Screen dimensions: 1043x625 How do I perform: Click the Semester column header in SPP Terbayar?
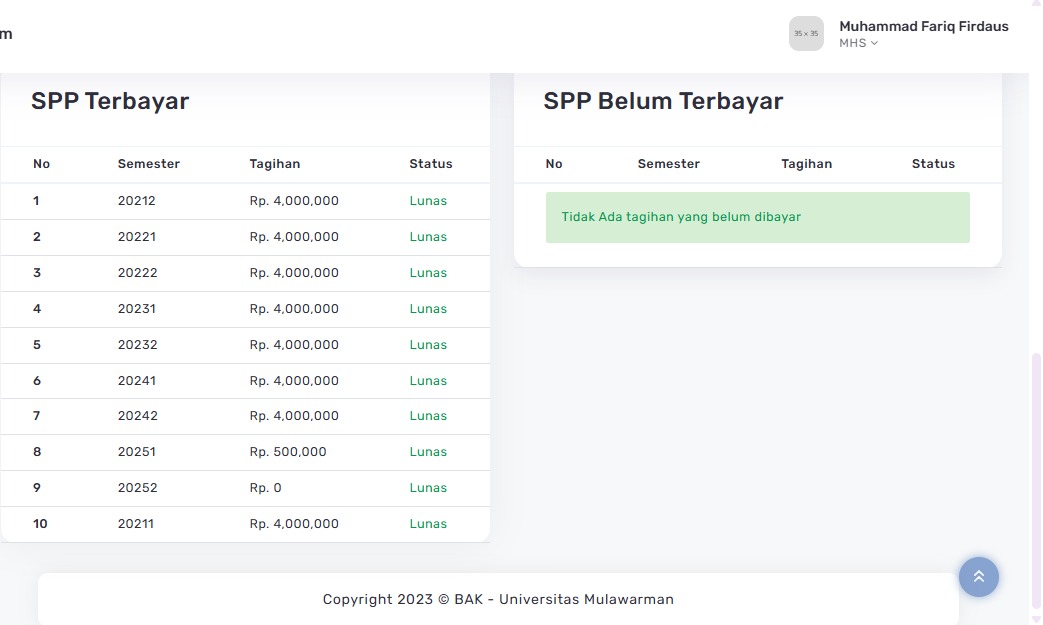click(148, 164)
